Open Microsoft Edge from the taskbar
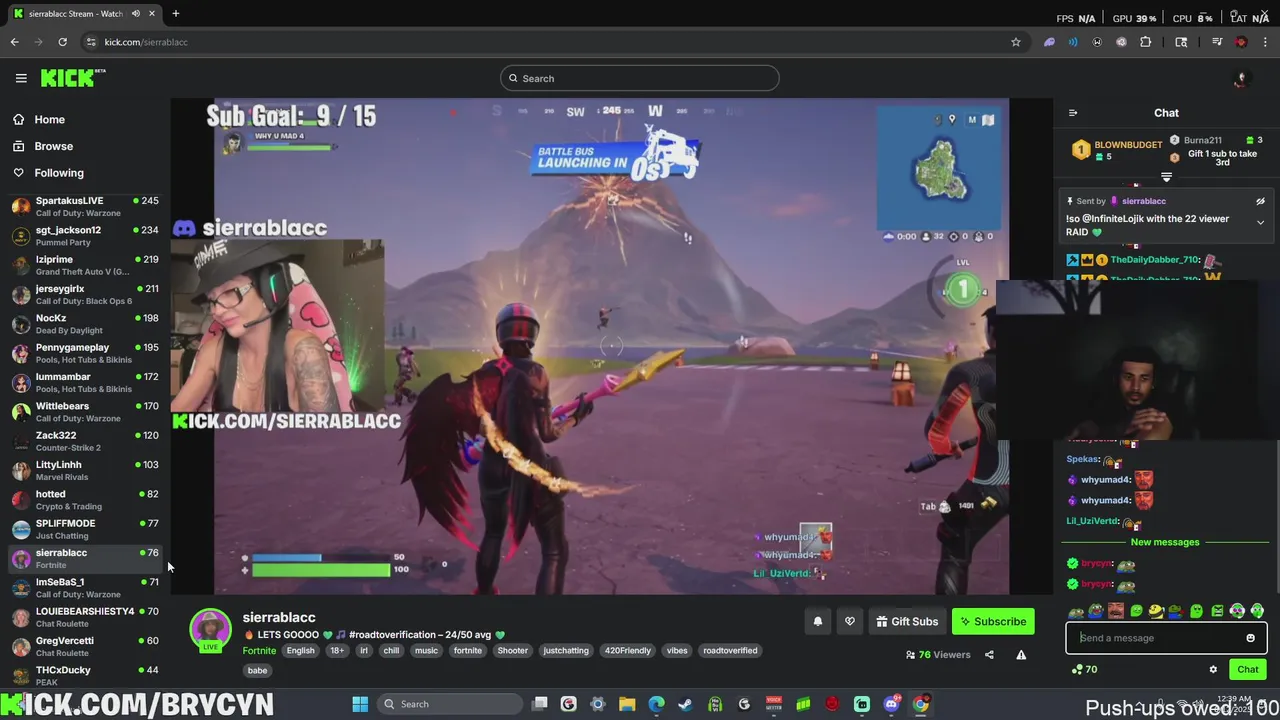Screen dimensions: 1280x720 pos(656,704)
